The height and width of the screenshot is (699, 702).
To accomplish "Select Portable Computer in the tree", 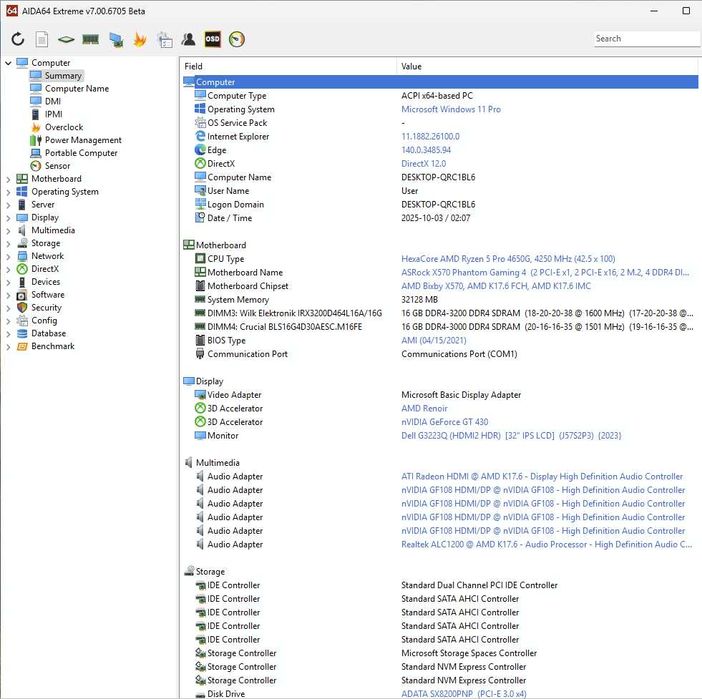I will (81, 153).
